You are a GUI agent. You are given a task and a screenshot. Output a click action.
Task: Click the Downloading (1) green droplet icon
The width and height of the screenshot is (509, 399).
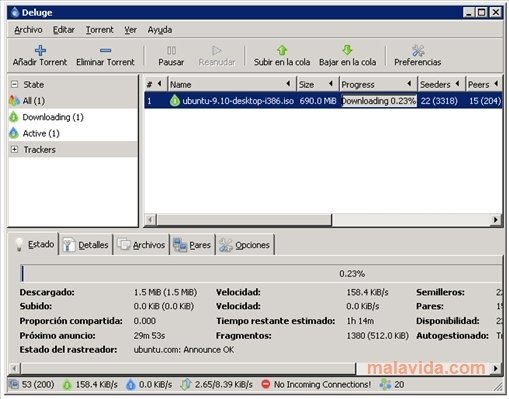[x=14, y=117]
